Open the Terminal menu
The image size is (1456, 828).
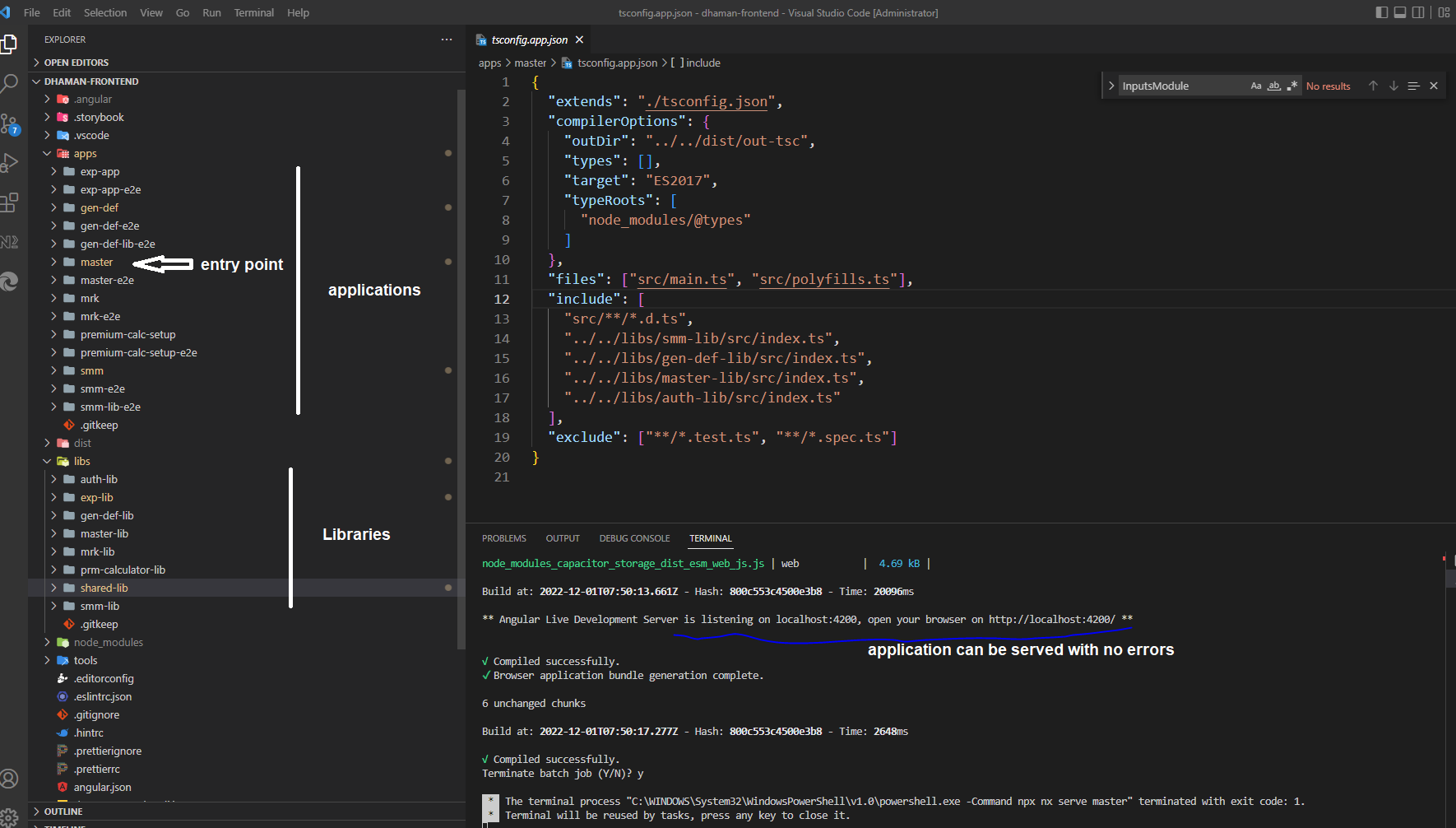click(253, 12)
